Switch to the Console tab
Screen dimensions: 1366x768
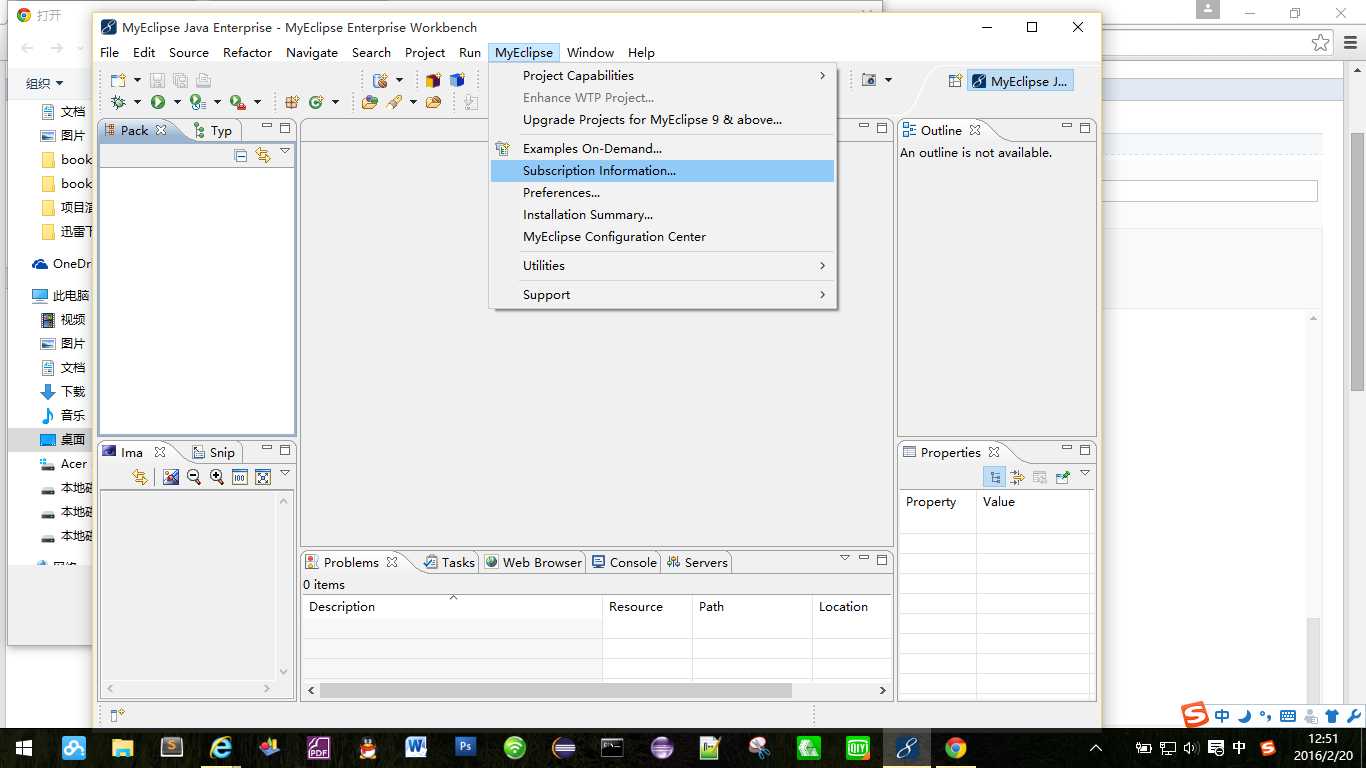point(623,562)
